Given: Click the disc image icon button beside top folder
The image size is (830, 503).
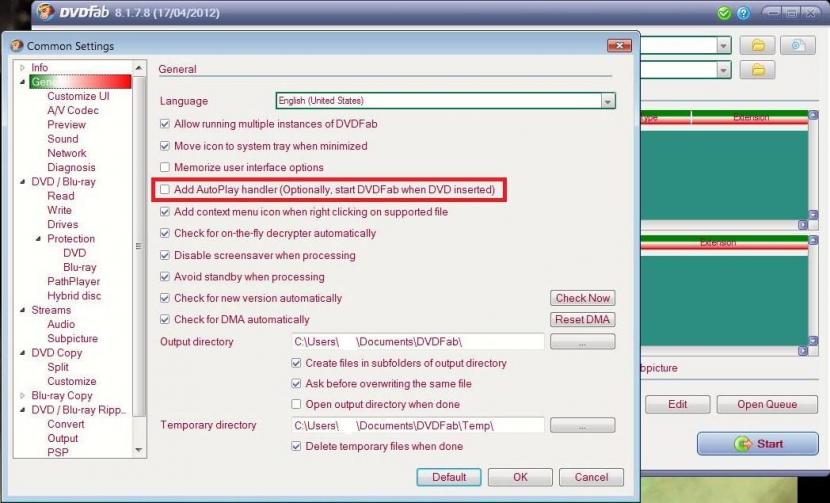Looking at the screenshot, I should point(798,46).
